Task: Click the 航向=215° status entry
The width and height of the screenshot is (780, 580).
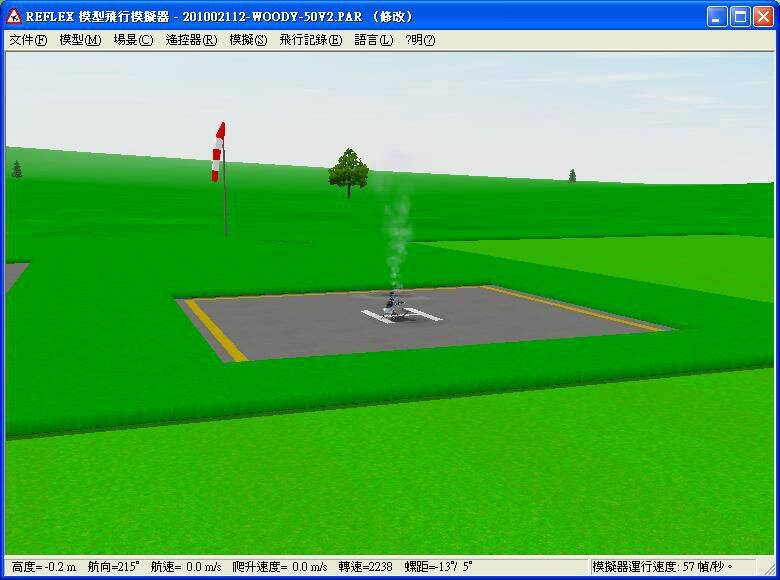Action: click(x=113, y=567)
